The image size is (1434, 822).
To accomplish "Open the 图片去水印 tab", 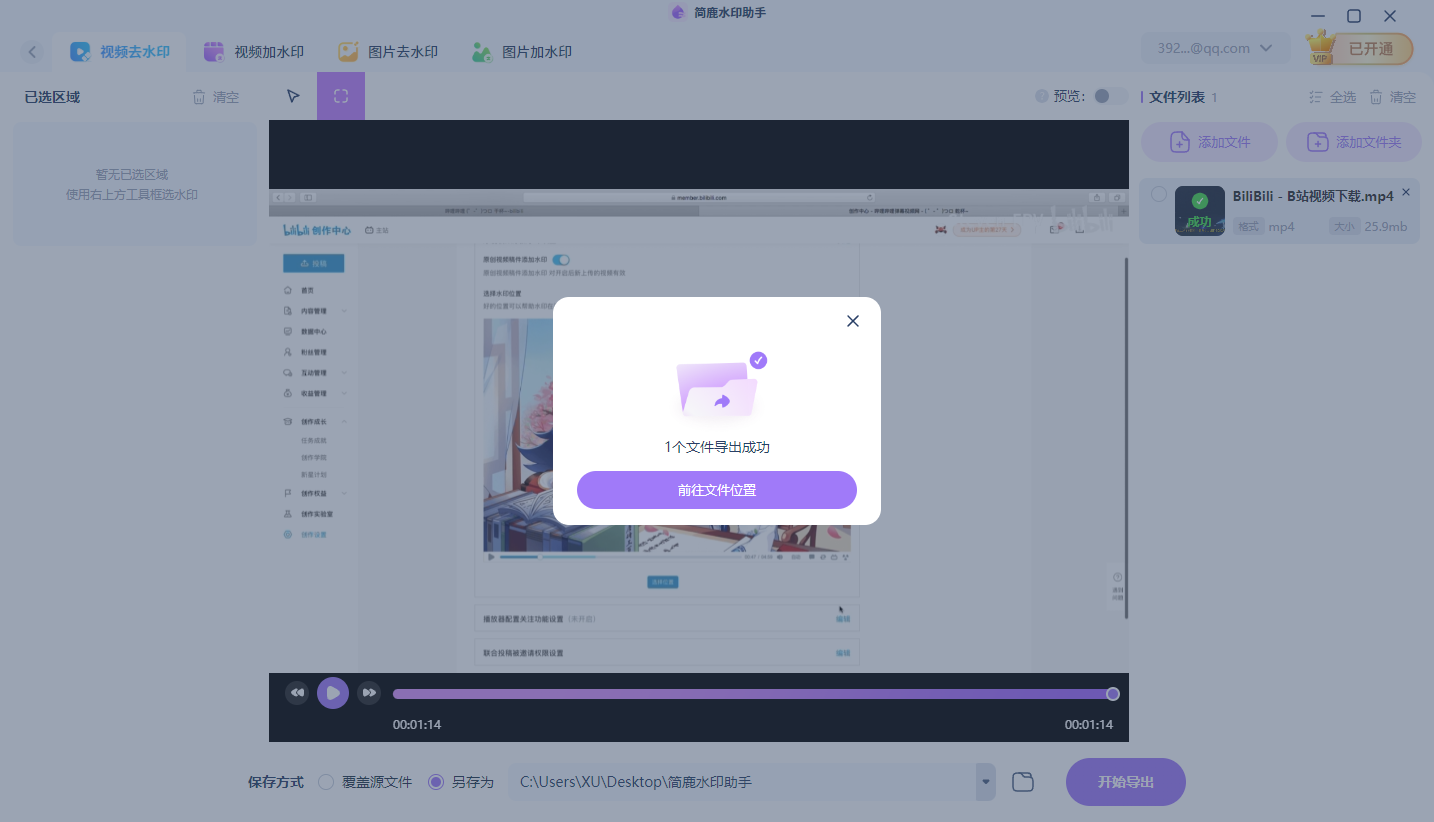I will (388, 52).
